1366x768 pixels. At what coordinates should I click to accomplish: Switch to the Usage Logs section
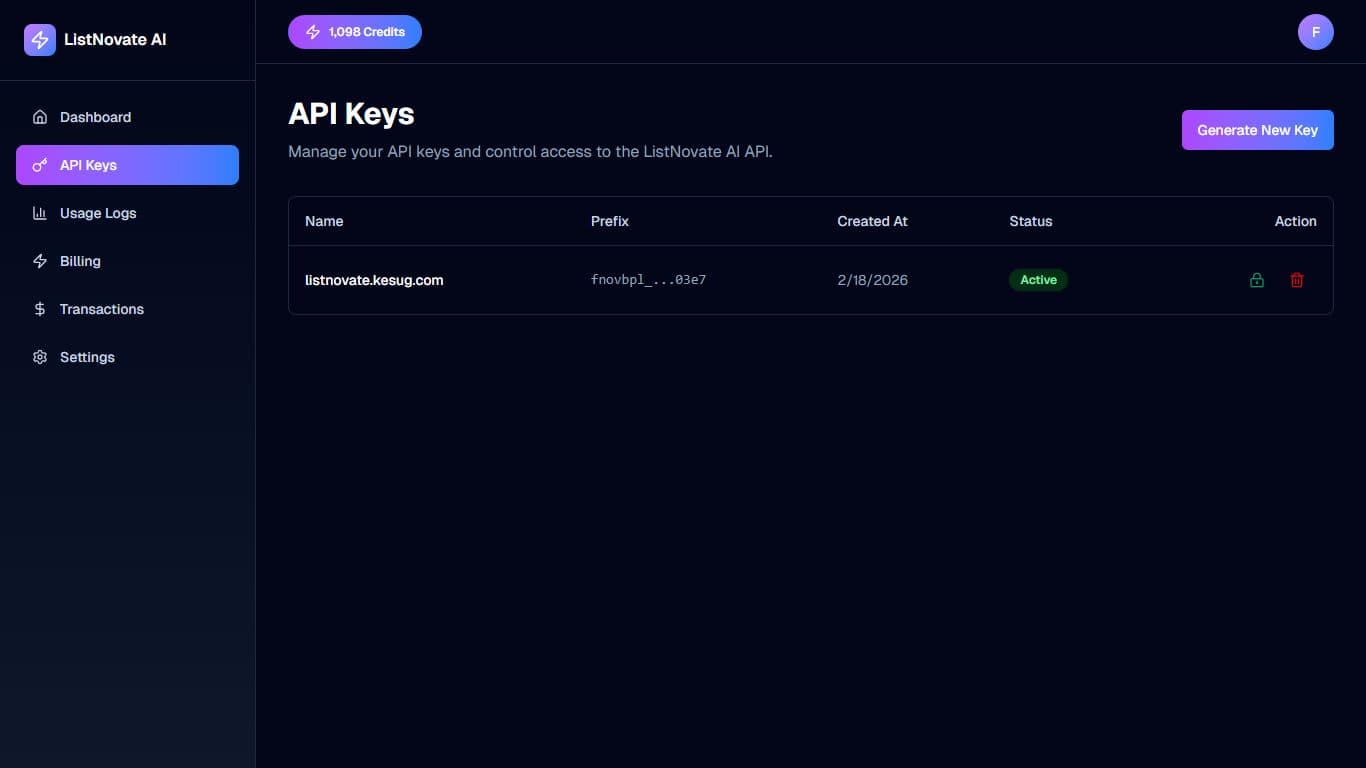[98, 213]
